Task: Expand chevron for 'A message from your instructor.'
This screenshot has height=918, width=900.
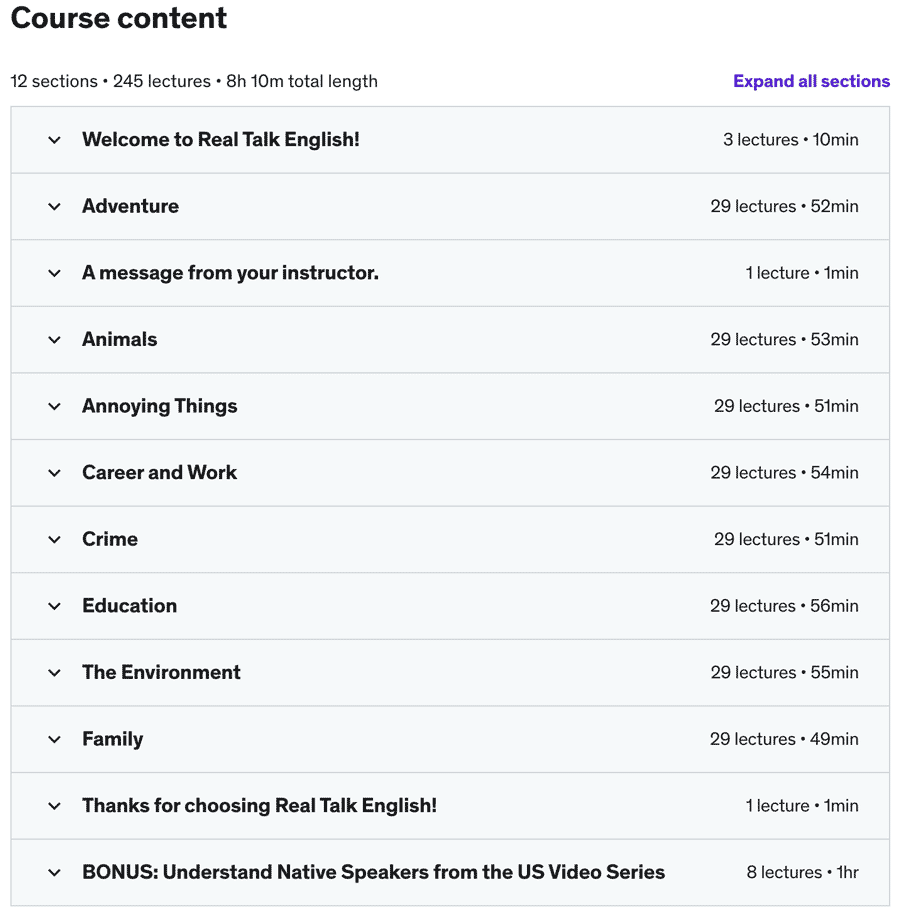Action: pyautogui.click(x=55, y=273)
